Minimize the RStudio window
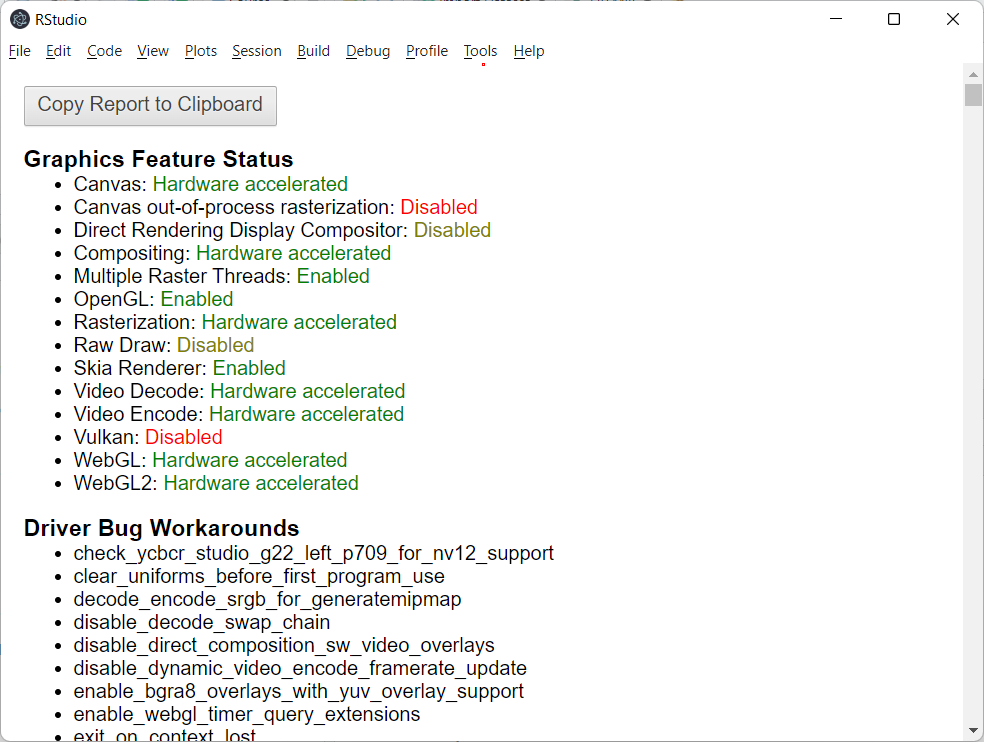This screenshot has height=742, width=984. tap(836, 19)
